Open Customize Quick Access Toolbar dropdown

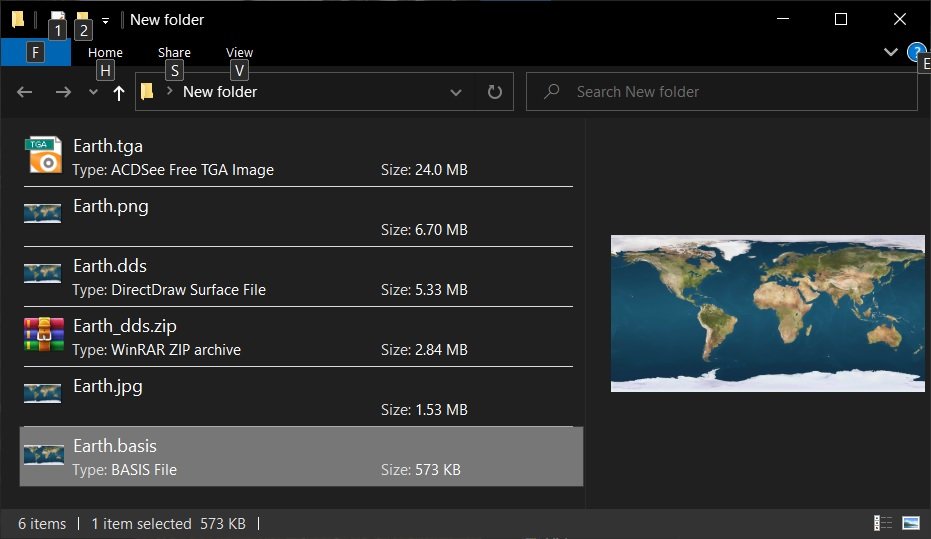105,20
